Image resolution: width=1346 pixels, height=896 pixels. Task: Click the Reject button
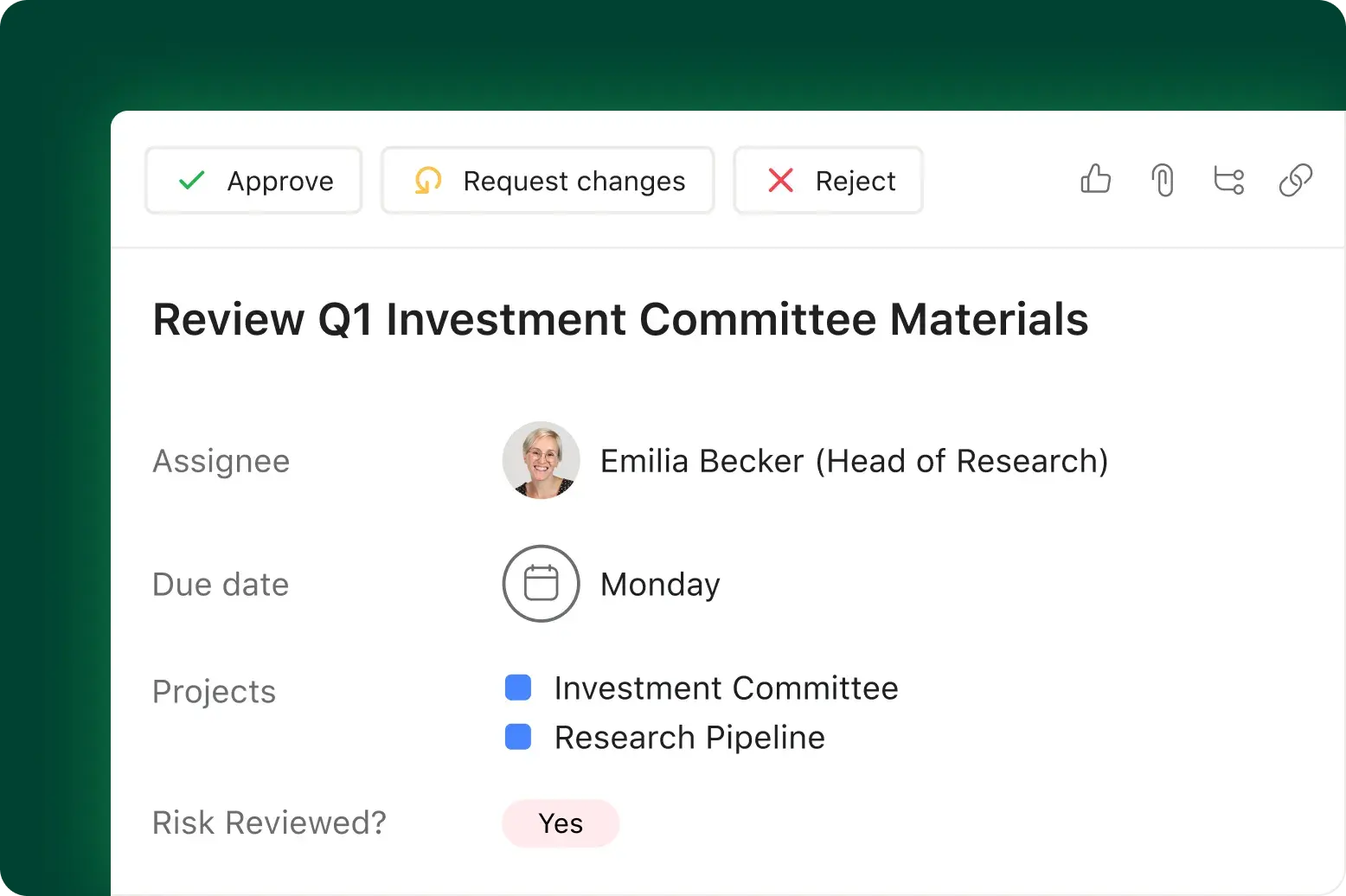coord(828,181)
